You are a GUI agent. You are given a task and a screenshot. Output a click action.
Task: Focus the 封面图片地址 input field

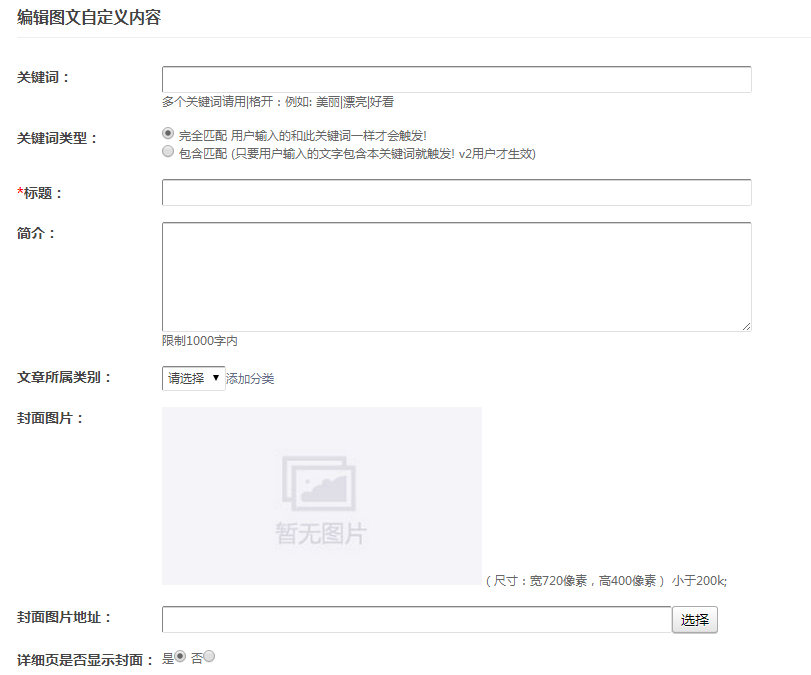(416, 620)
